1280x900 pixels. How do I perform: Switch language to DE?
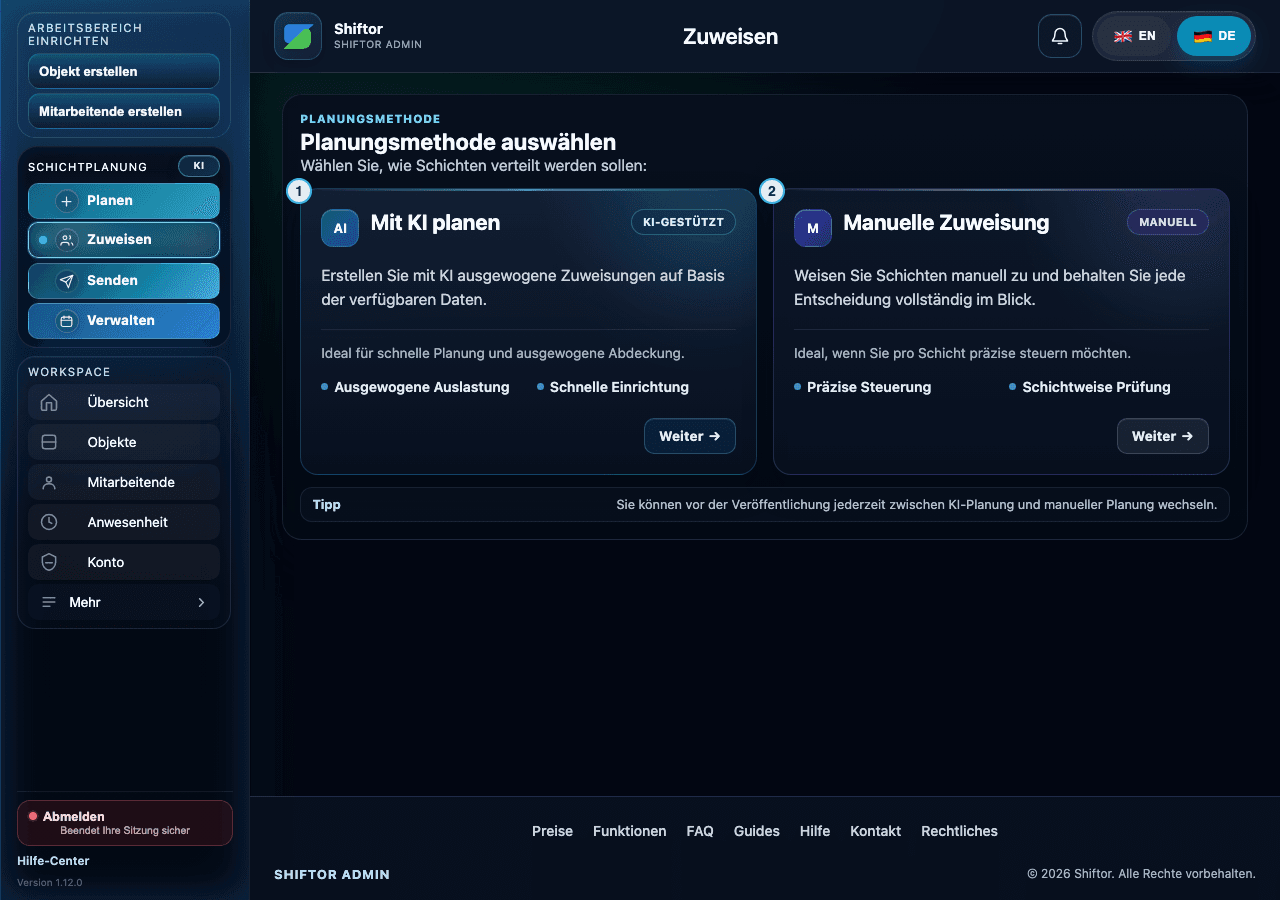[1214, 36]
